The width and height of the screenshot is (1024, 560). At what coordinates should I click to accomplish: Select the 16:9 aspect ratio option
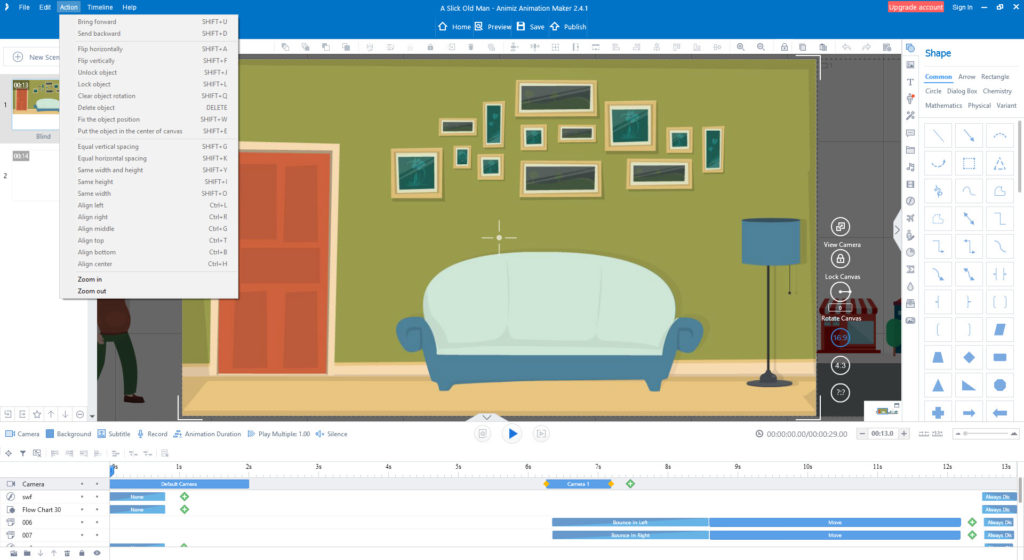pyautogui.click(x=840, y=337)
